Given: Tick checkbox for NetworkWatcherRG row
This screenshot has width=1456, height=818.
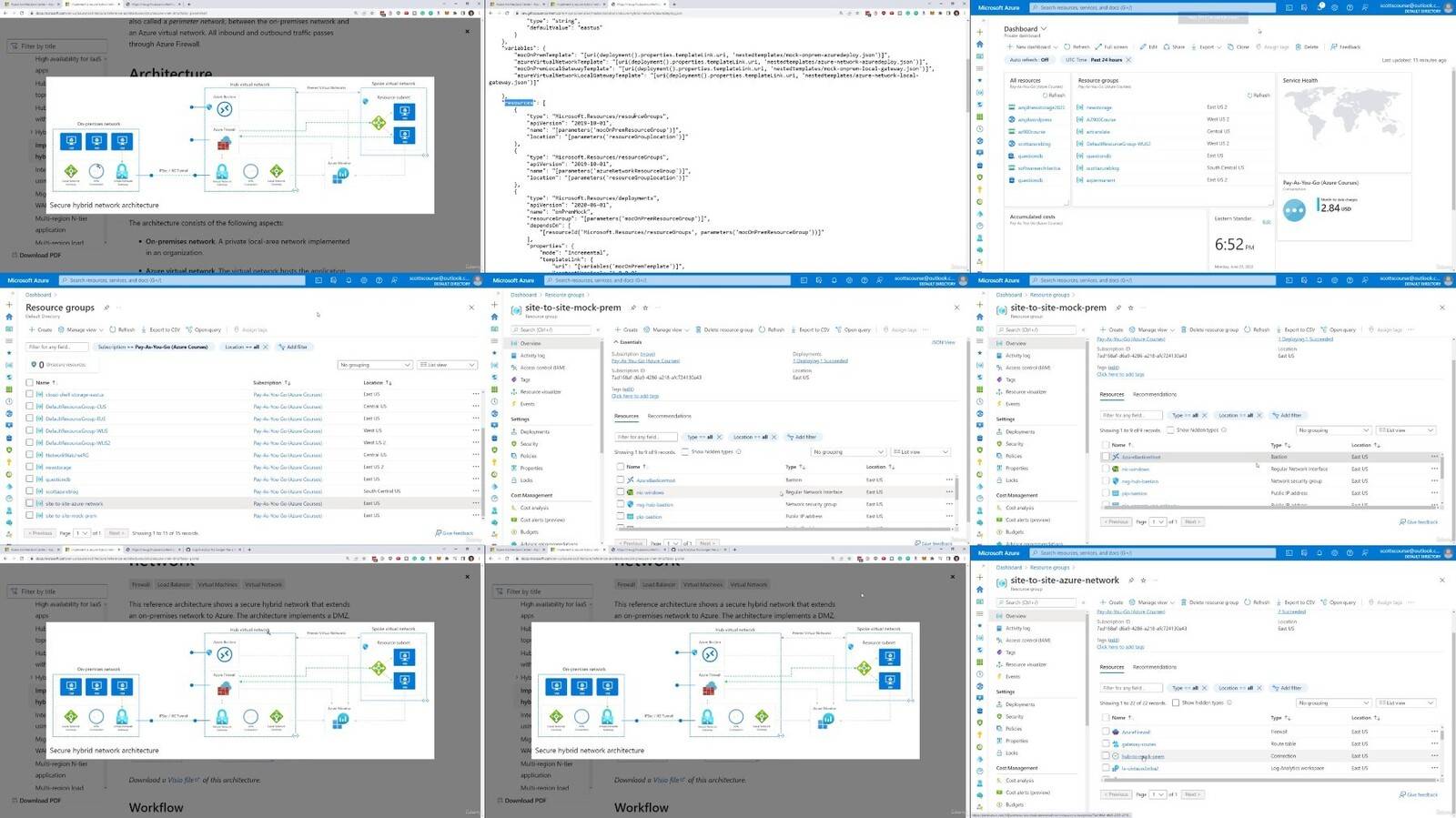Looking at the screenshot, I should pos(29,455).
